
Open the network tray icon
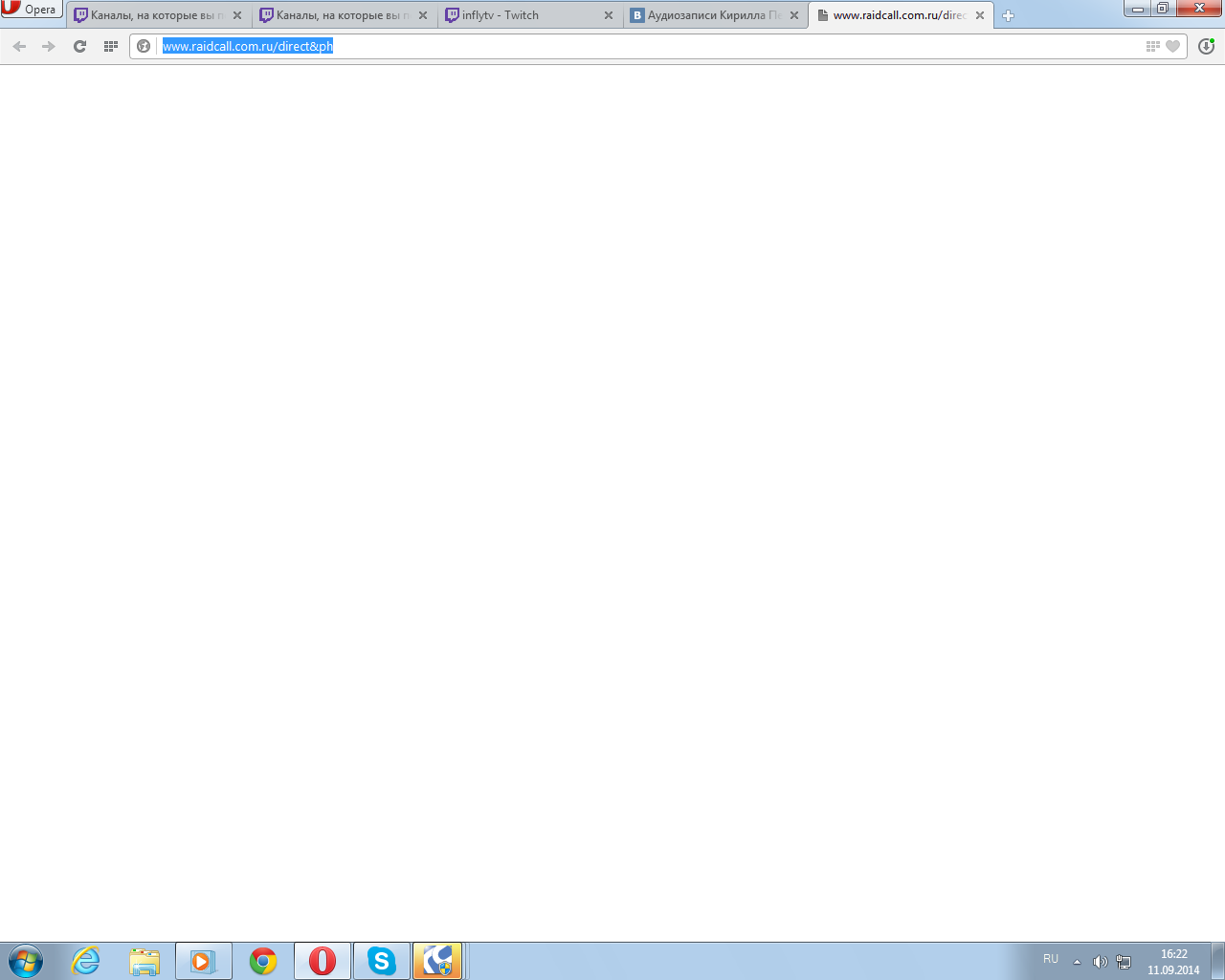pos(1124,962)
